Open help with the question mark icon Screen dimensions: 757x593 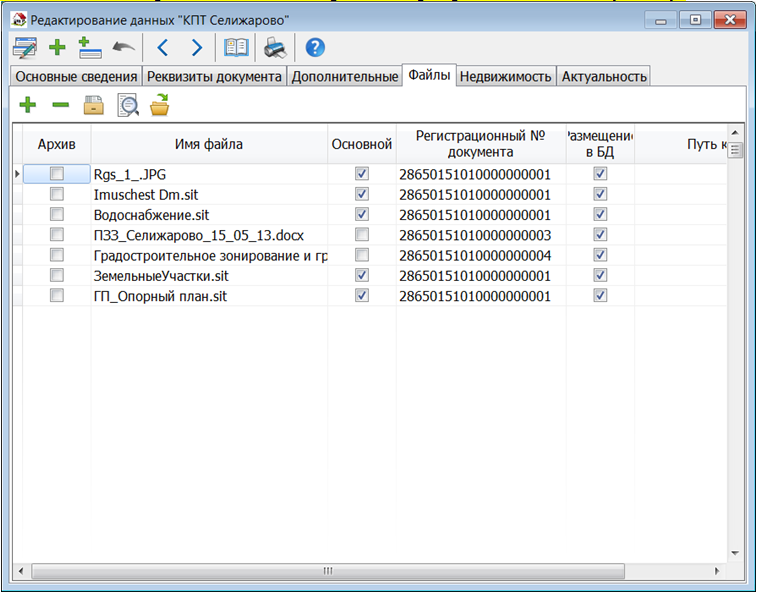[315, 47]
